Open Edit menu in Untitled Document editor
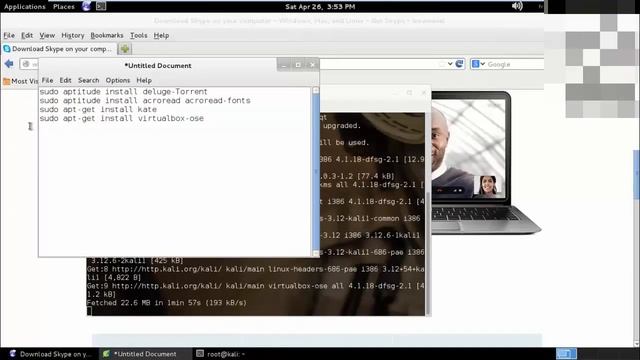Image resolution: width=640 pixels, height=360 pixels. (65, 80)
